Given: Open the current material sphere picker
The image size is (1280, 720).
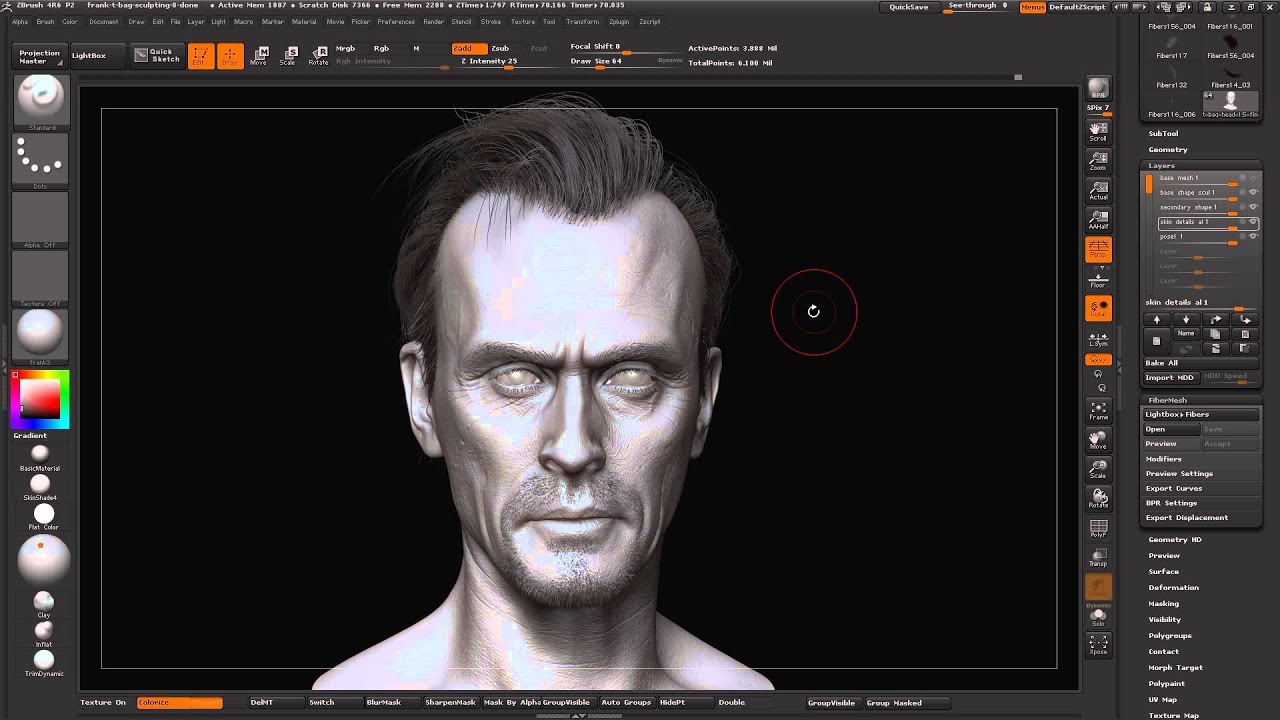Looking at the screenshot, I should point(41,337).
